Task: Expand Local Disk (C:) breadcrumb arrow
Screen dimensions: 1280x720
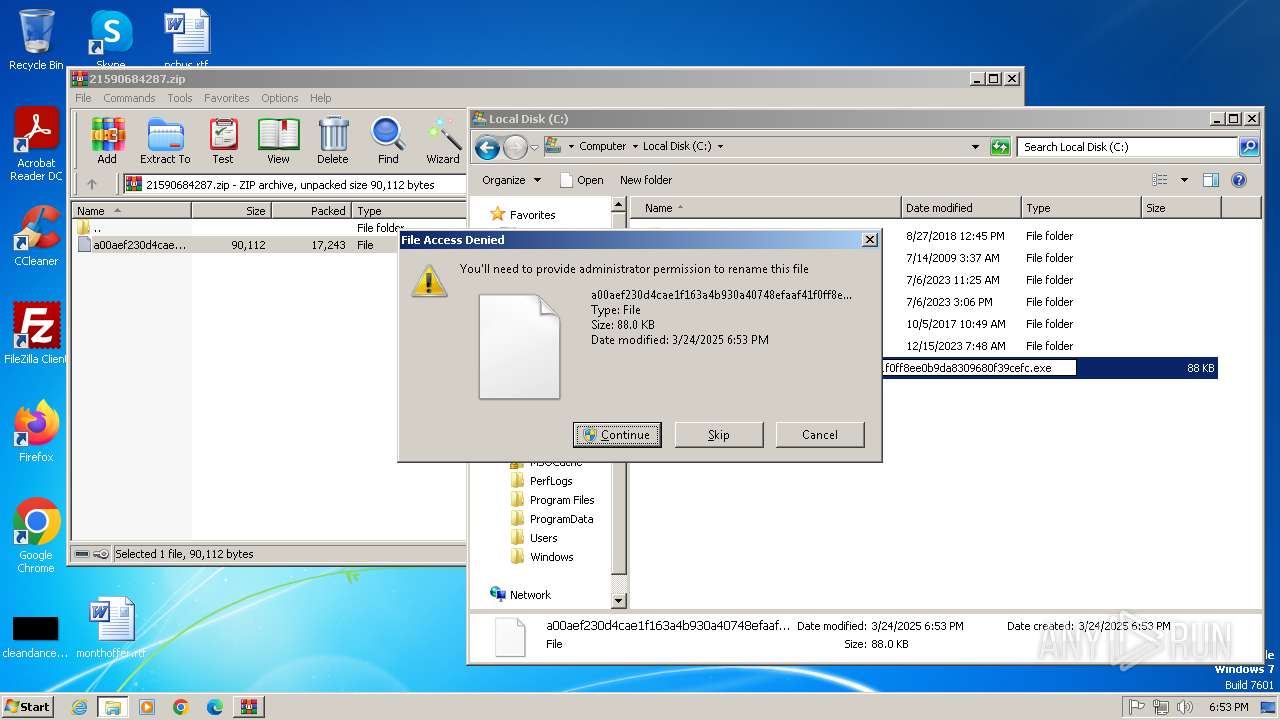Action: pos(720,147)
